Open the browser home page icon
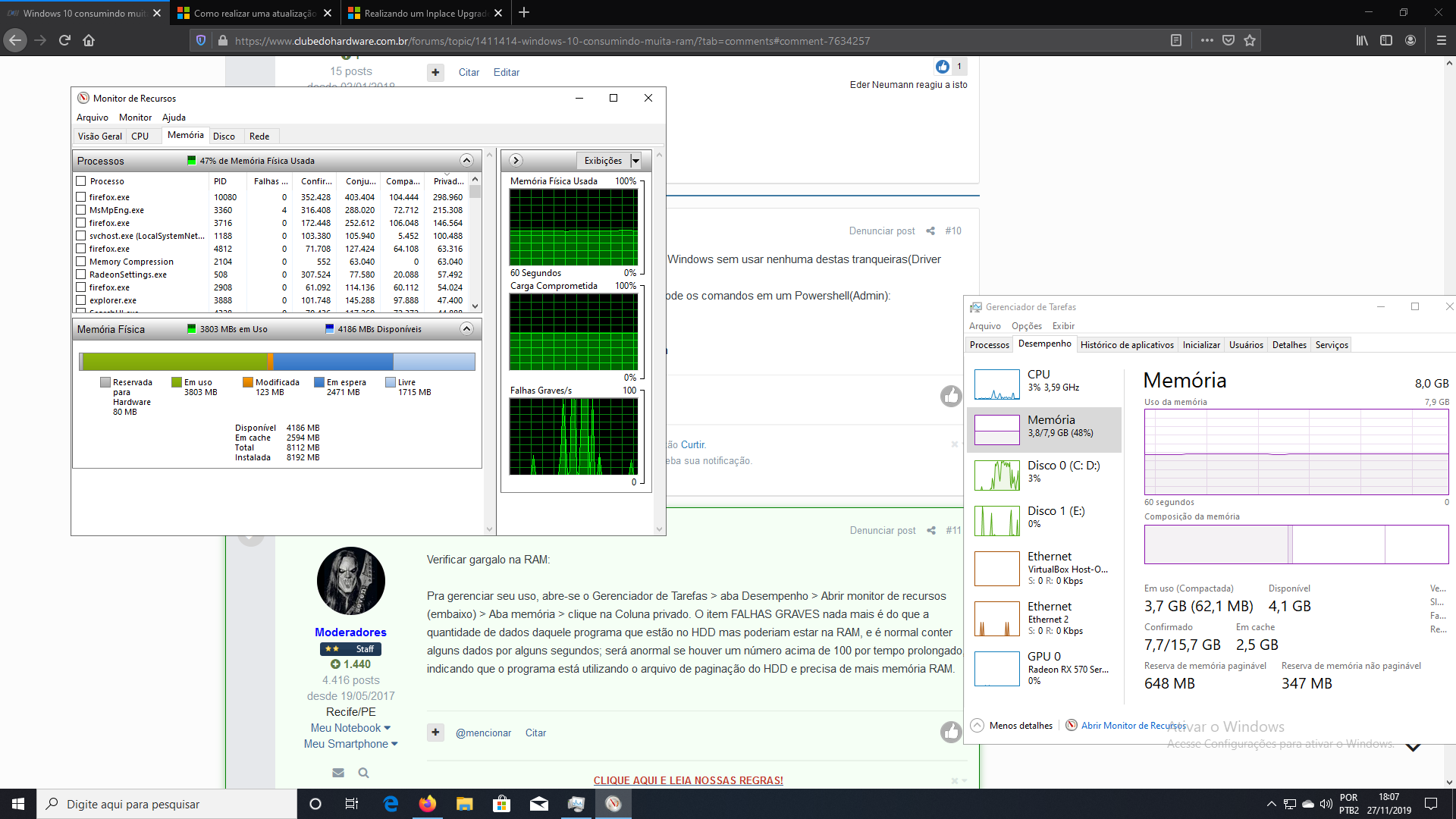Viewport: 1456px width, 819px height. click(x=89, y=40)
